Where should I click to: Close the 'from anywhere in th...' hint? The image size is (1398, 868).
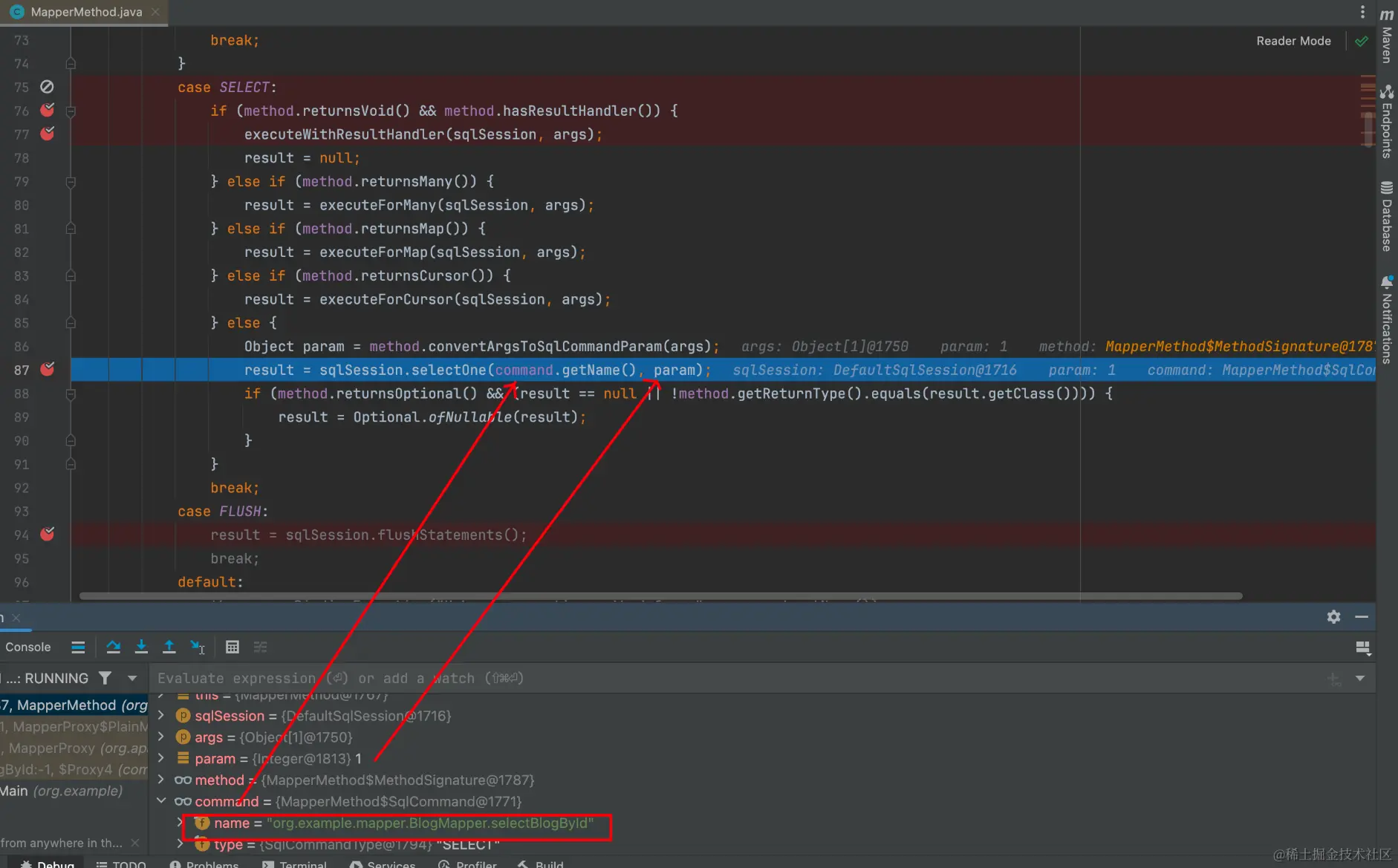click(134, 843)
